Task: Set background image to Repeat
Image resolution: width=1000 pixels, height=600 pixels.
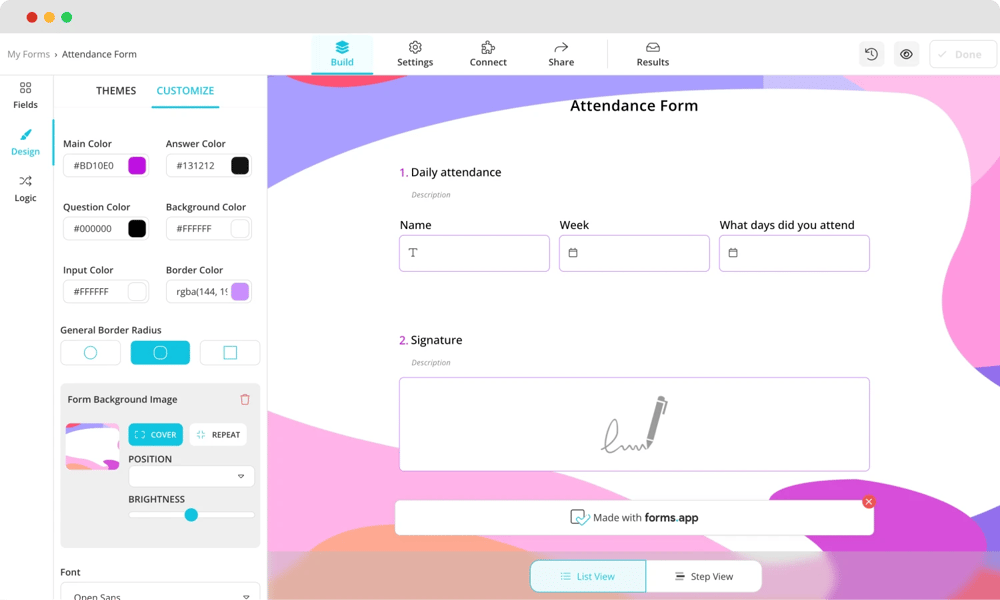Action: (x=218, y=435)
